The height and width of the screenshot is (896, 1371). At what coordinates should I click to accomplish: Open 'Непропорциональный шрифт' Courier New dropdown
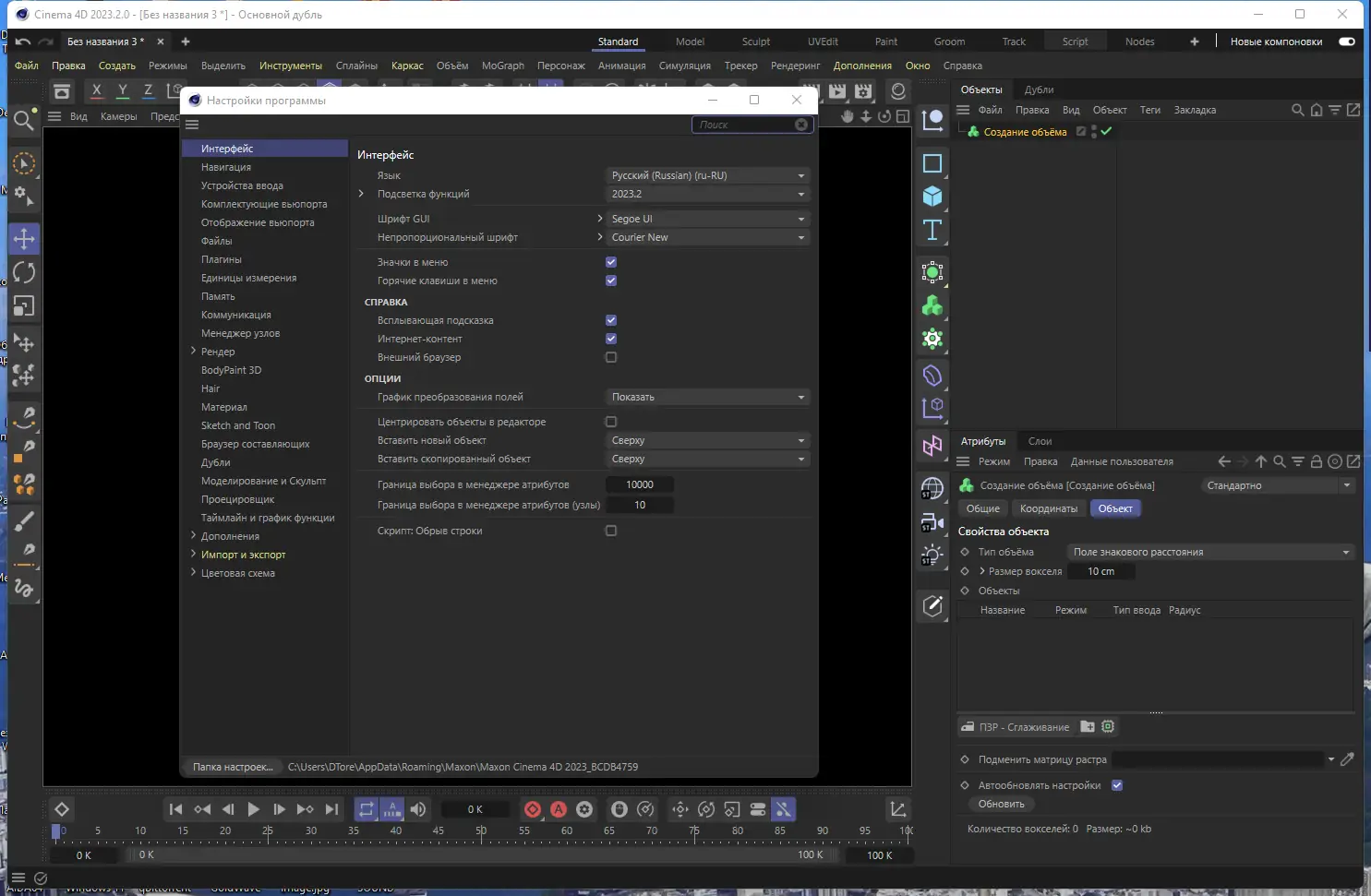[x=708, y=237]
